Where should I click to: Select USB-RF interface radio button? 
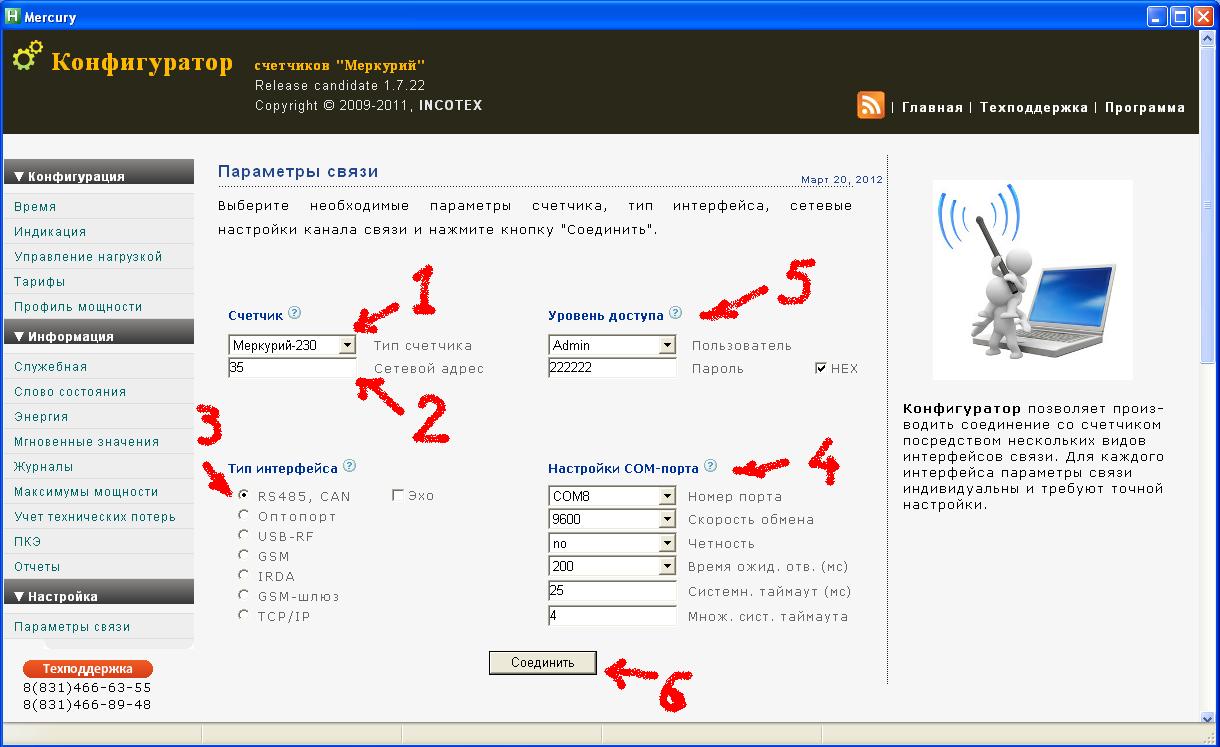243,535
